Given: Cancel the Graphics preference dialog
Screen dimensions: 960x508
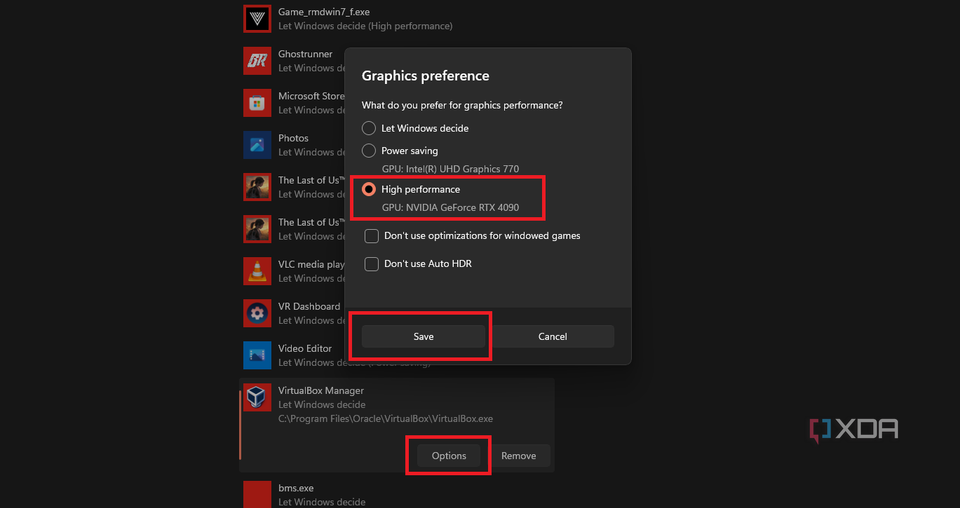Looking at the screenshot, I should [552, 337].
